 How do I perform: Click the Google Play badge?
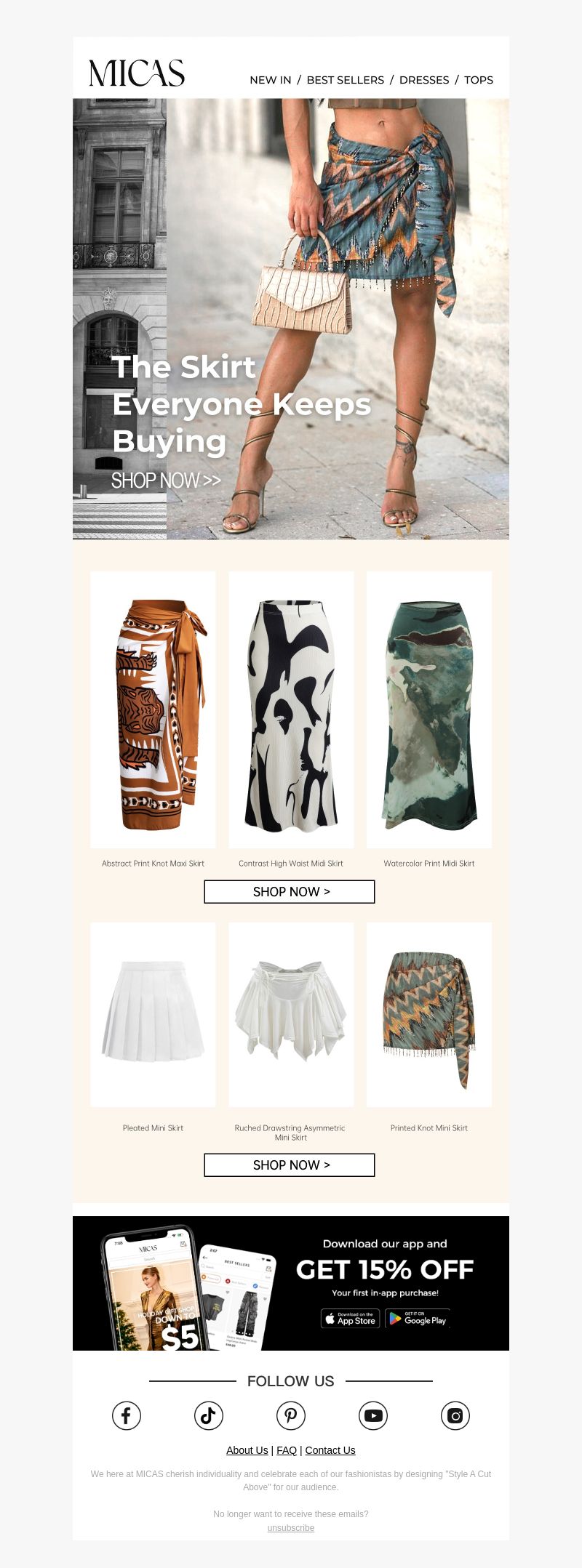[418, 1319]
